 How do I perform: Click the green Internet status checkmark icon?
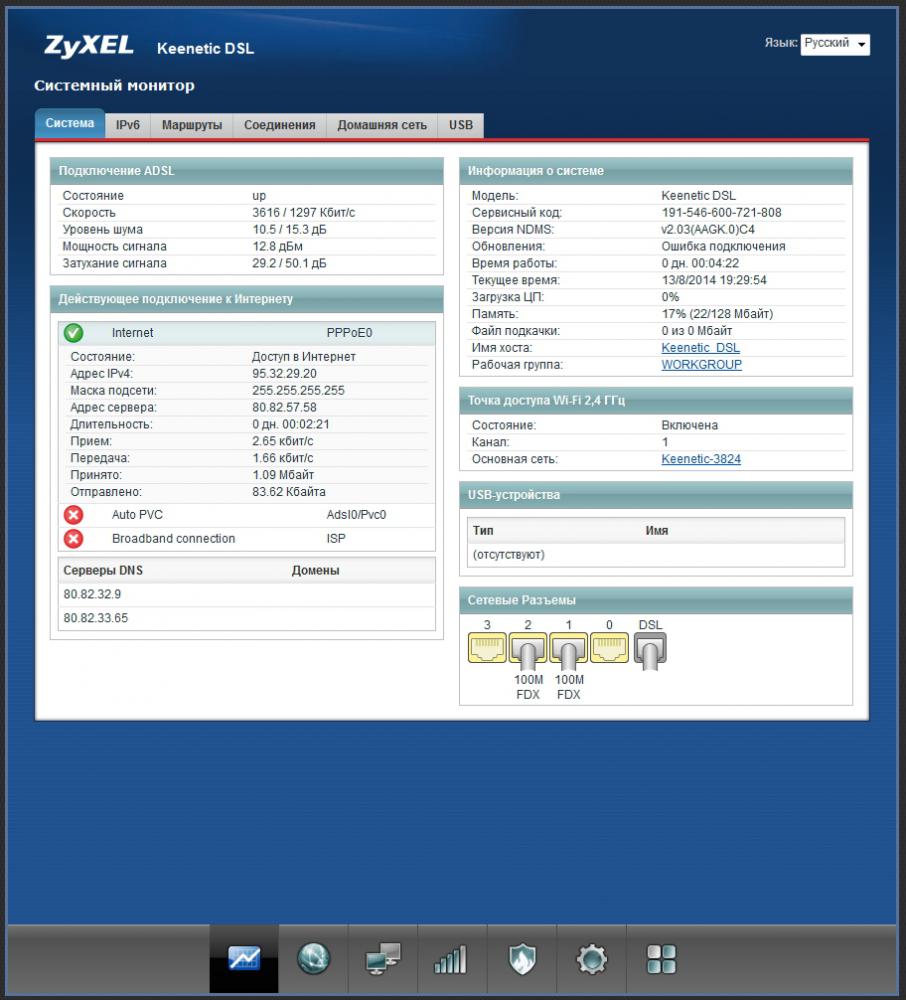pos(73,333)
